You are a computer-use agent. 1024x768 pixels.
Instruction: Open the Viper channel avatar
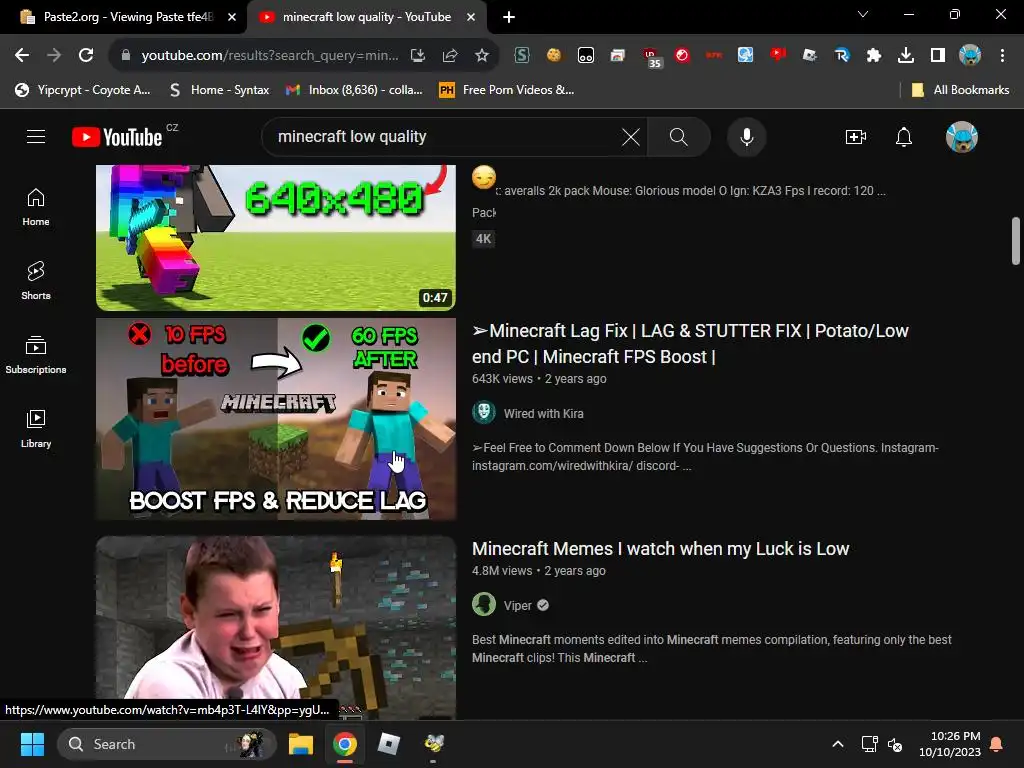click(x=484, y=605)
